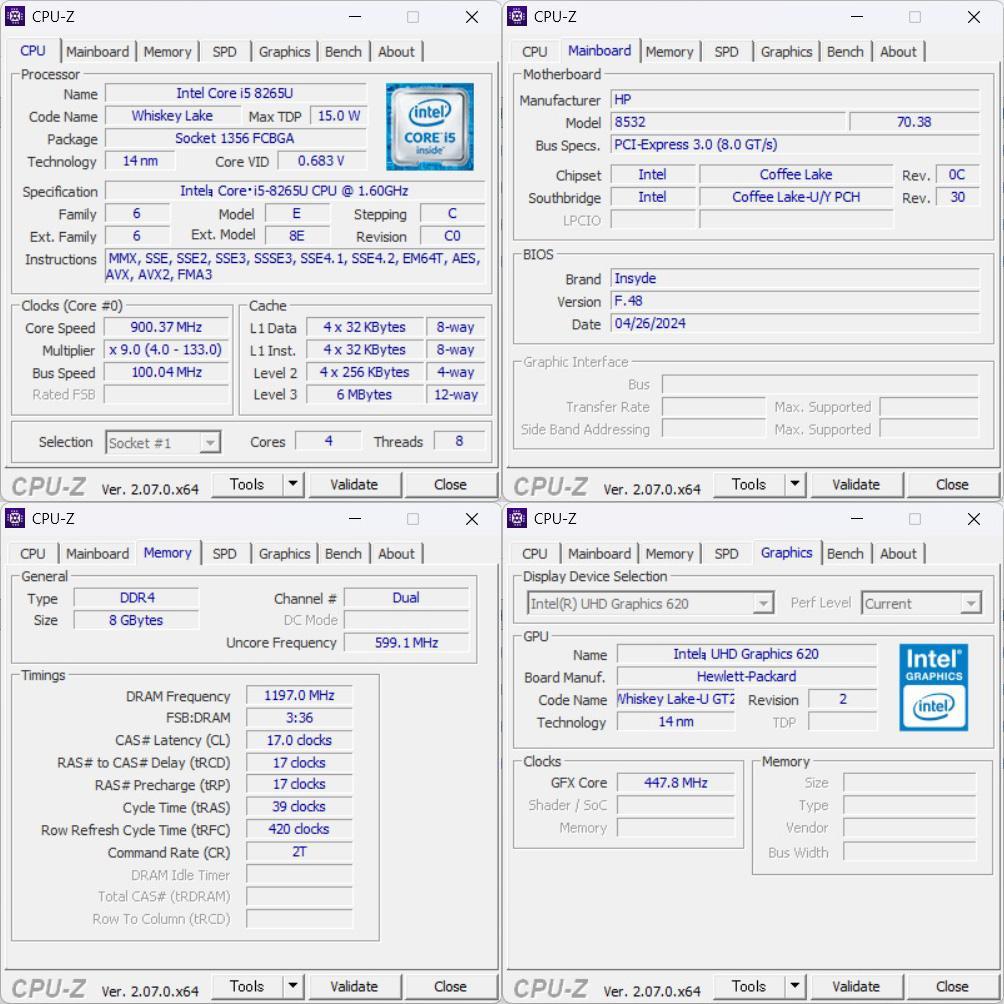Open the Display Device Selection dropdown
This screenshot has width=1004, height=1004.
pyautogui.click(x=764, y=603)
